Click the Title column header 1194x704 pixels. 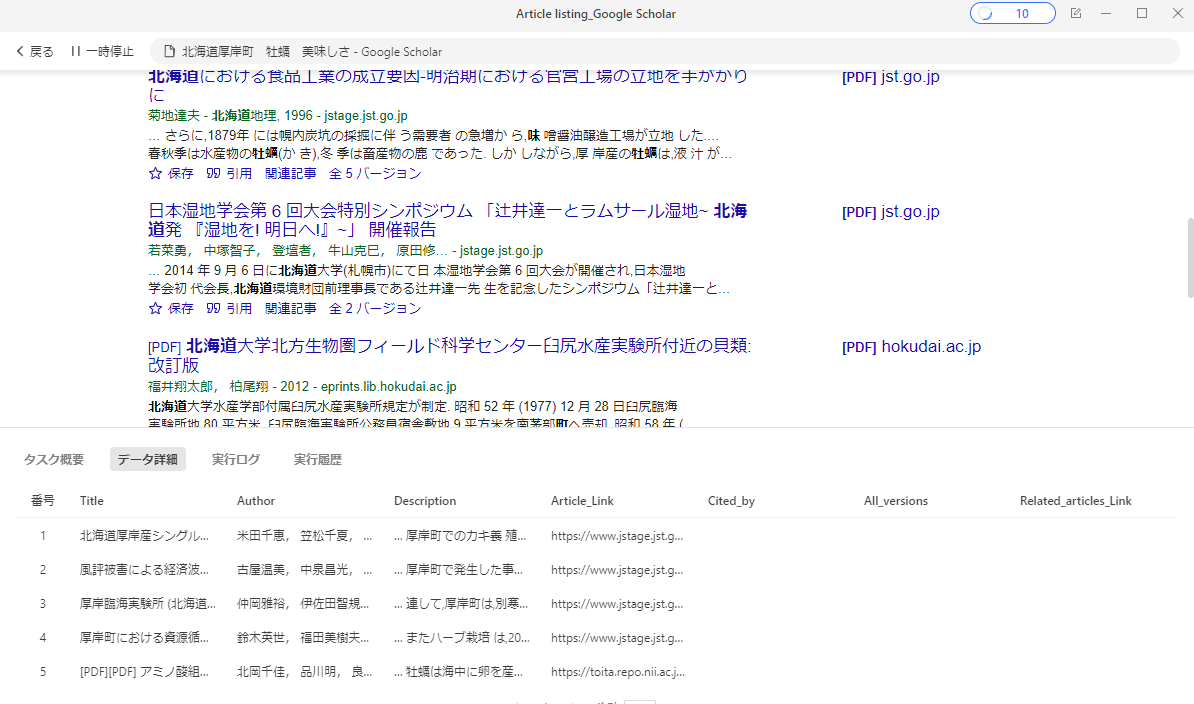click(x=91, y=501)
